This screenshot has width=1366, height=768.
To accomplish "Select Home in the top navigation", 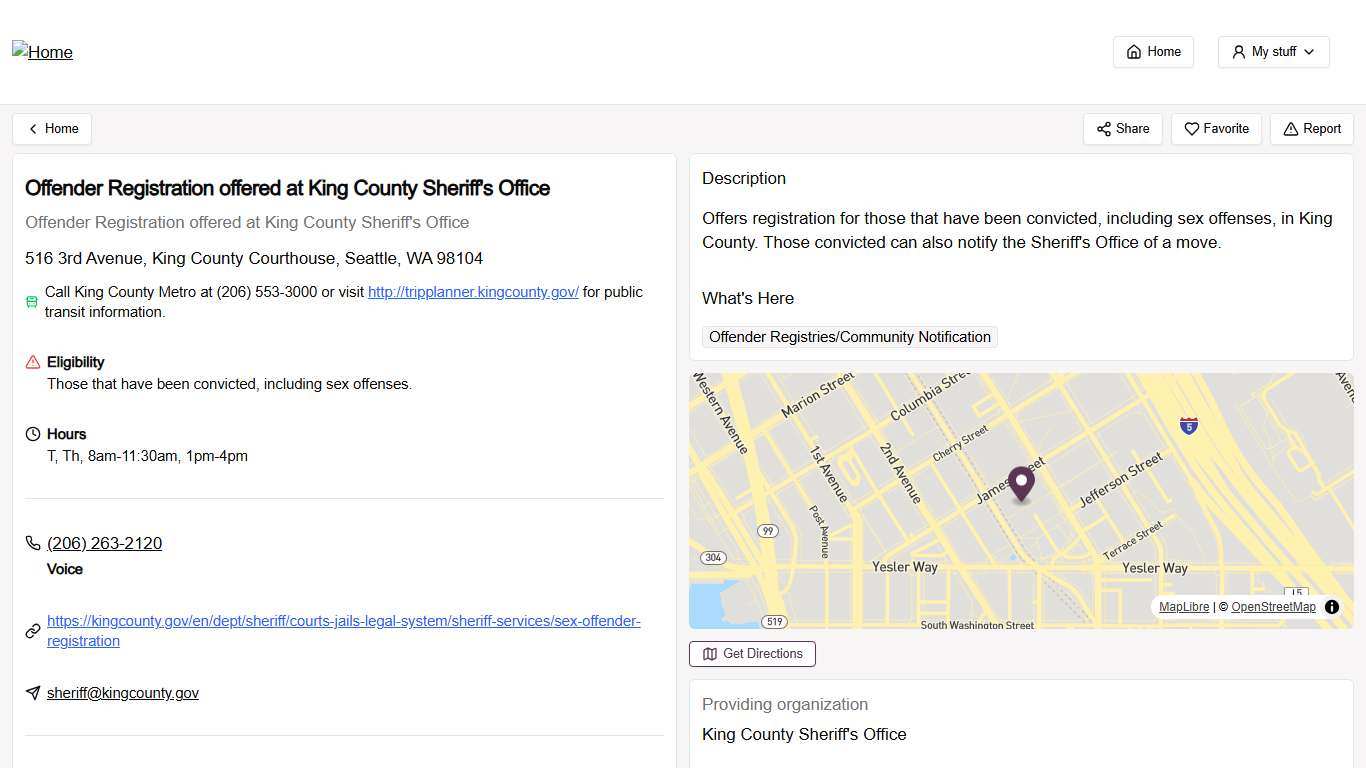I will pyautogui.click(x=1153, y=51).
